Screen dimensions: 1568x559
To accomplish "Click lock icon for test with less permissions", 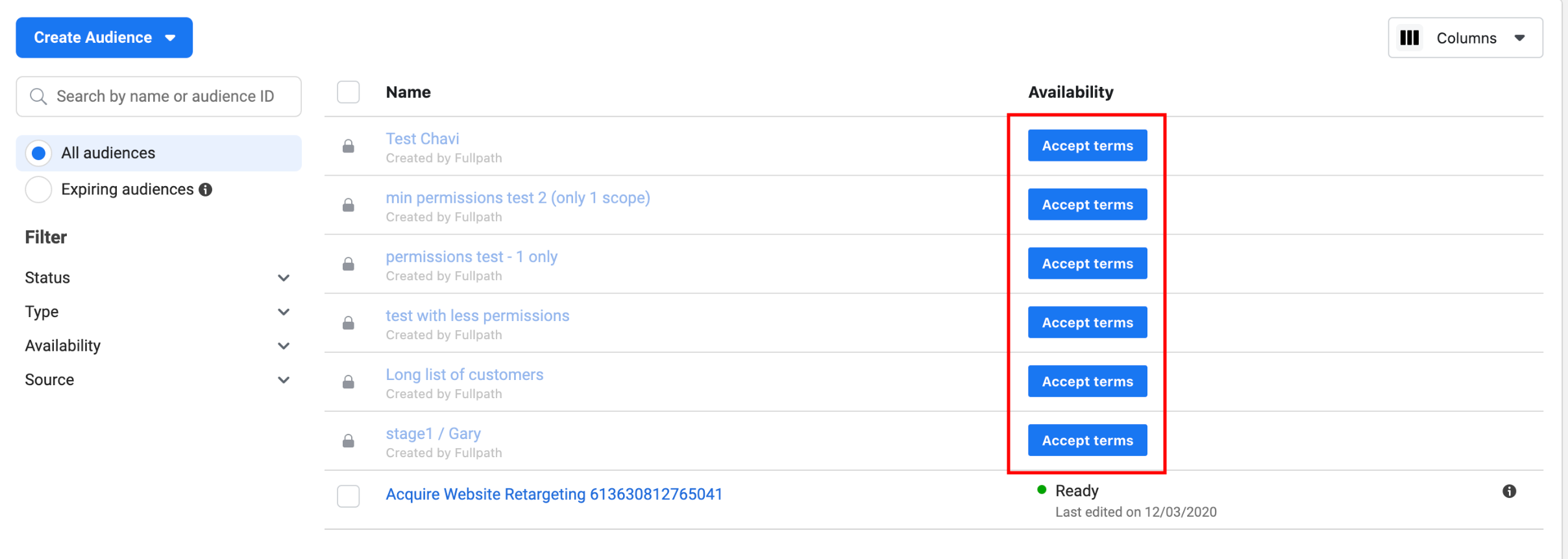I will tap(349, 324).
